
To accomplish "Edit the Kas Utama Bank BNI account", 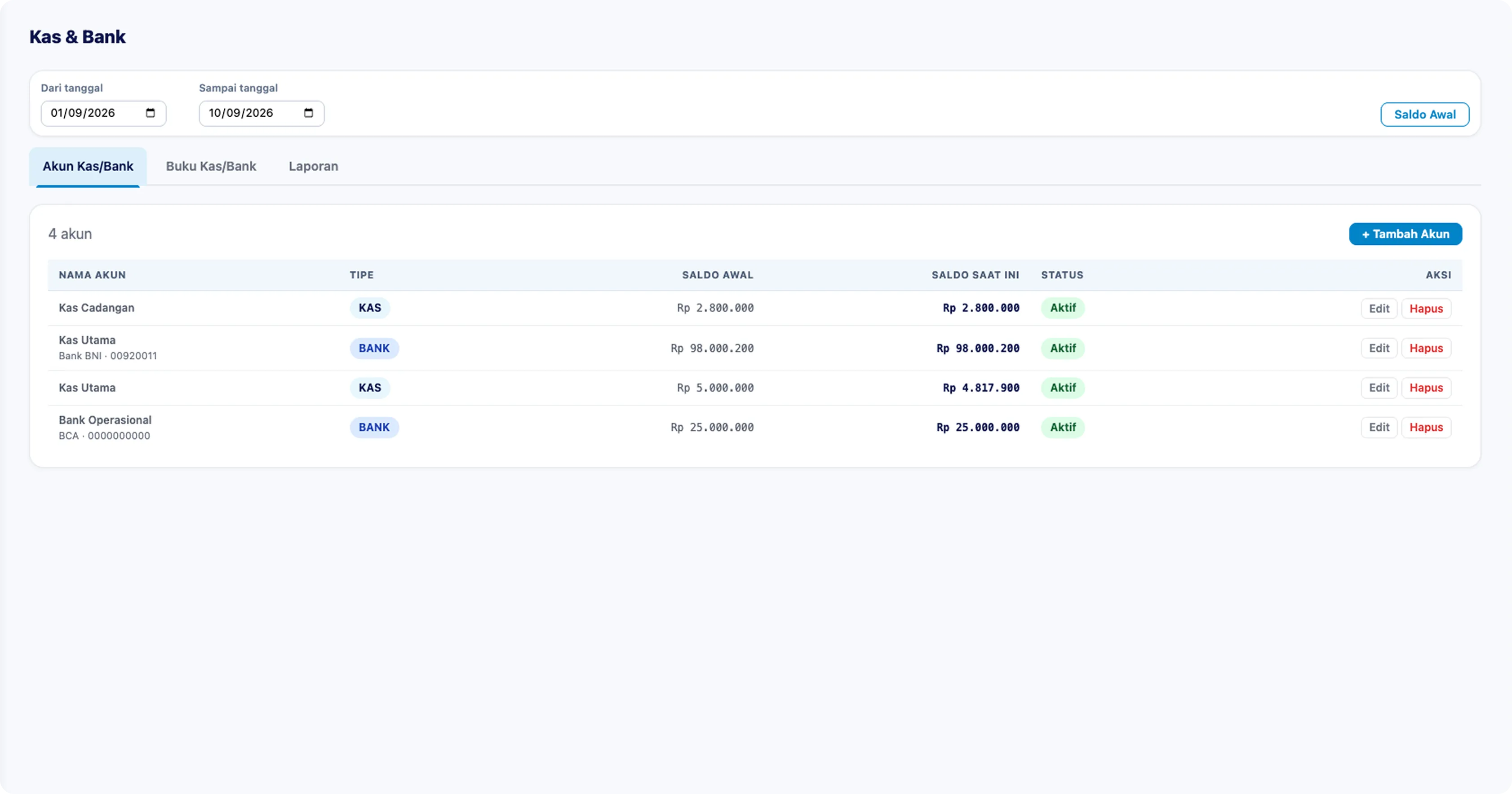I will pos(1379,348).
